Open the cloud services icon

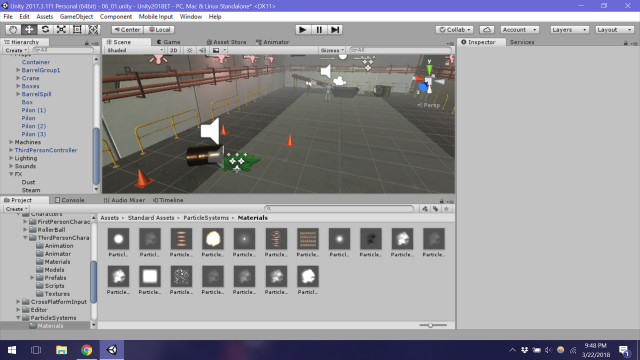click(487, 30)
